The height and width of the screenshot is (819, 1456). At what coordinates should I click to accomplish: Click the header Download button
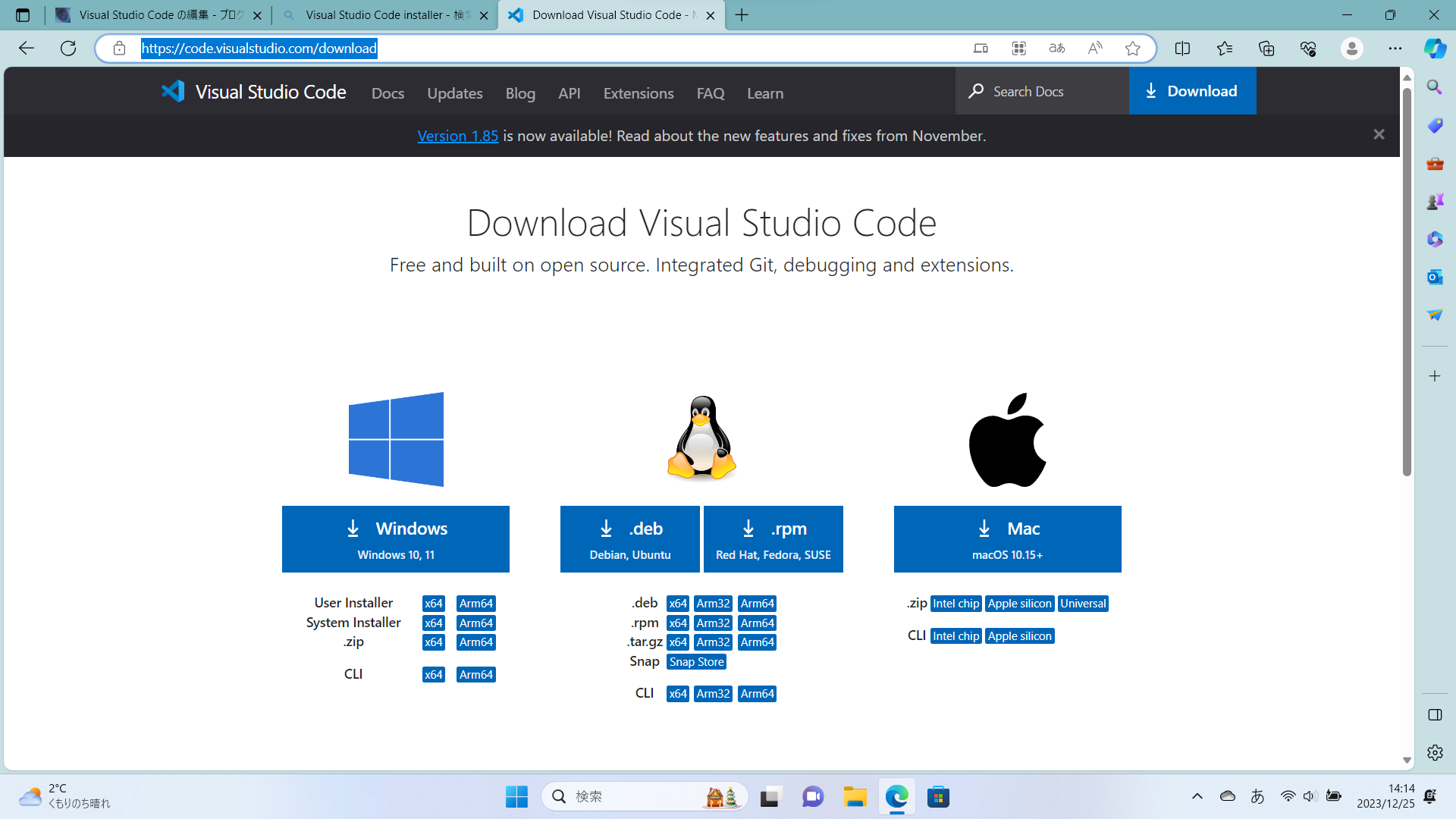click(1192, 91)
